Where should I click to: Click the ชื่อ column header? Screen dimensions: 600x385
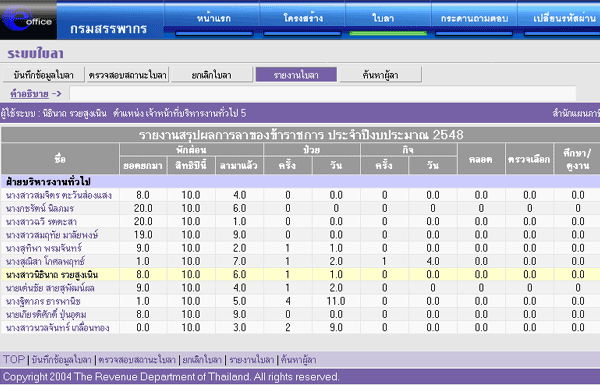tap(60, 159)
